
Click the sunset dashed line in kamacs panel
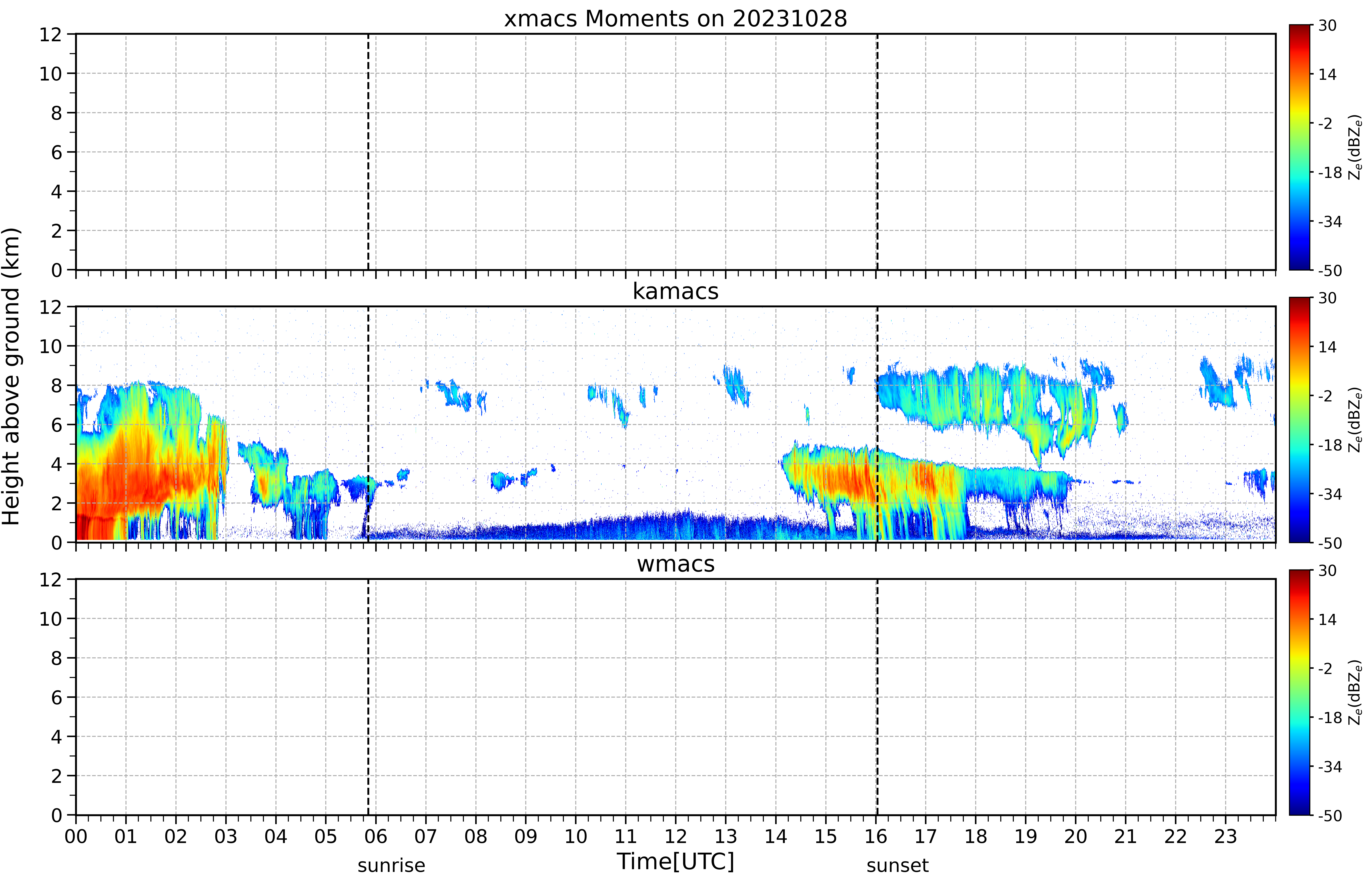pos(877,424)
